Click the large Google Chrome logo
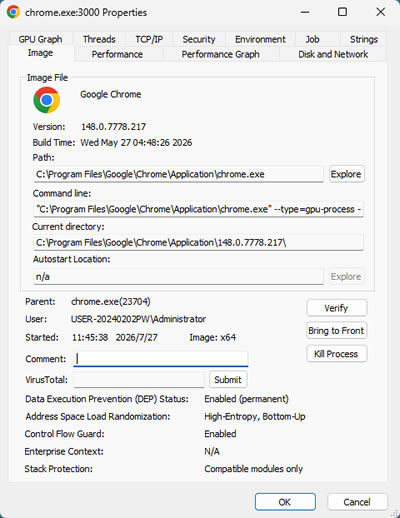The width and height of the screenshot is (400, 518). pos(47,100)
